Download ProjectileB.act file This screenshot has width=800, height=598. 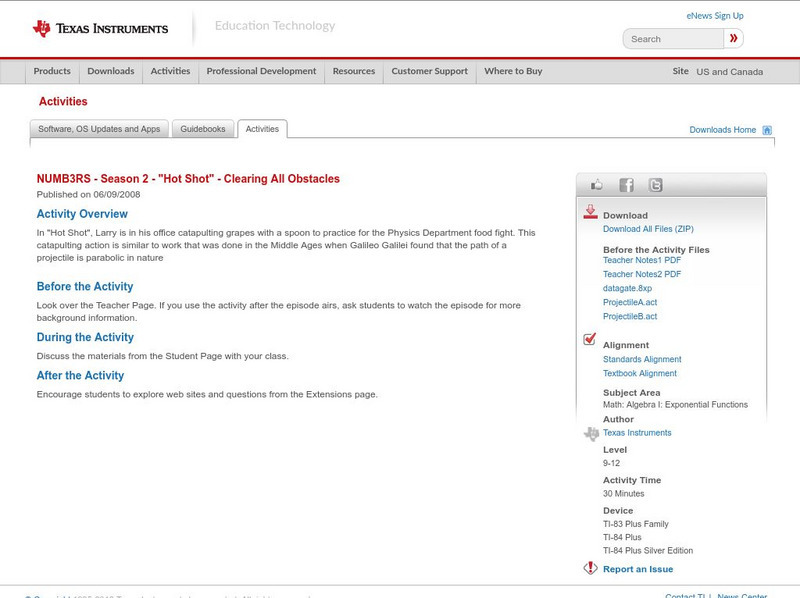[x=630, y=316]
